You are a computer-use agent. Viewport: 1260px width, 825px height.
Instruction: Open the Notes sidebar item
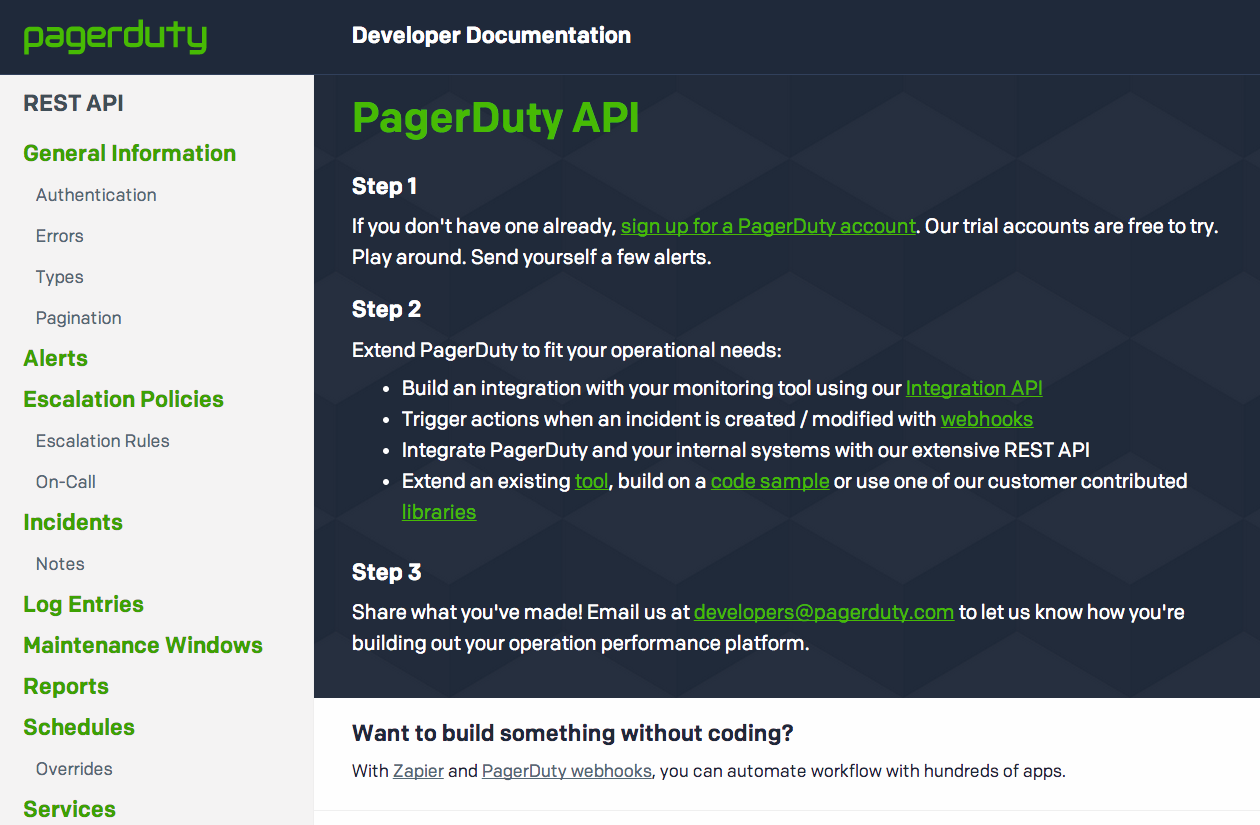(x=60, y=564)
